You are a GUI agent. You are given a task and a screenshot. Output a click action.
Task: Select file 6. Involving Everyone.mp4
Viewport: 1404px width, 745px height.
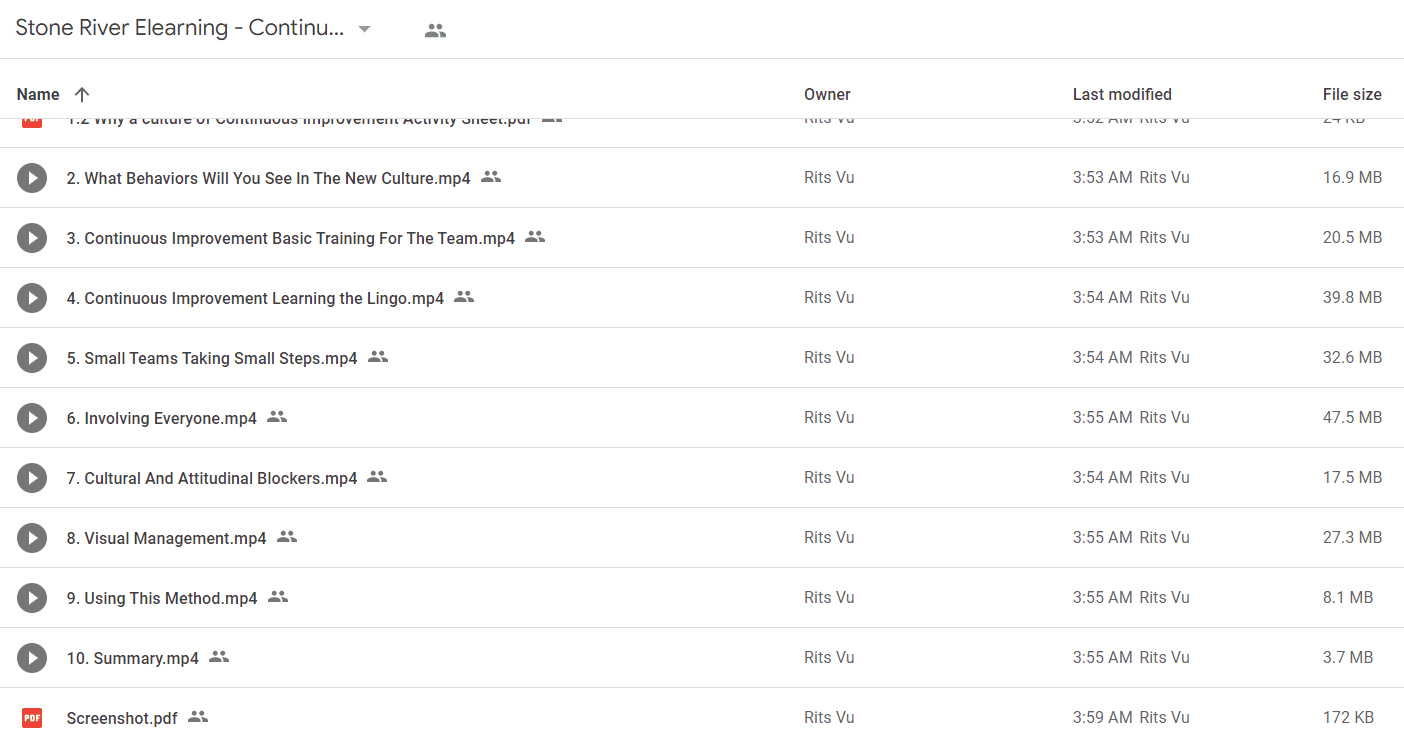(x=162, y=418)
